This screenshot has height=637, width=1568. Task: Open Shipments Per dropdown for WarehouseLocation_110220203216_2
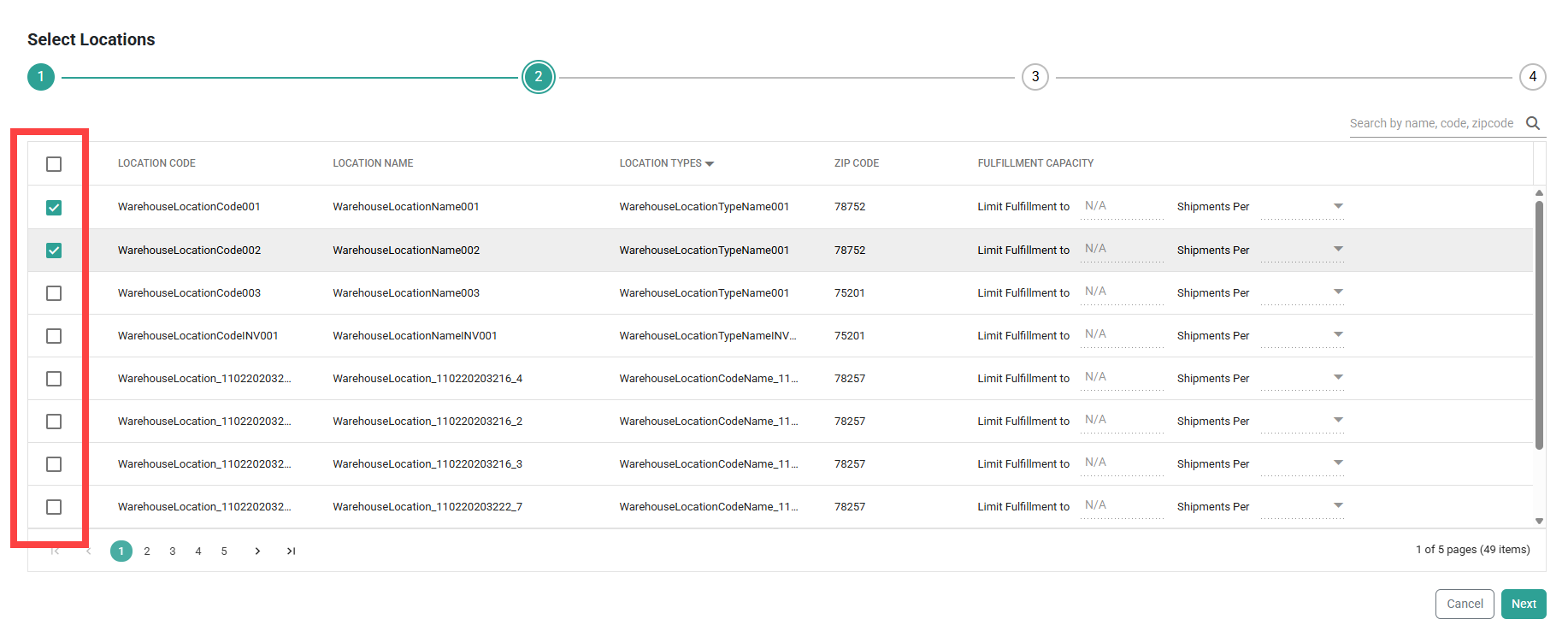coord(1302,421)
